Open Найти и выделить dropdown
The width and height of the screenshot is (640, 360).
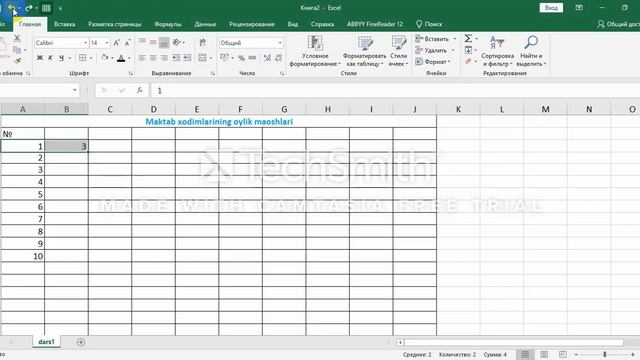point(531,51)
